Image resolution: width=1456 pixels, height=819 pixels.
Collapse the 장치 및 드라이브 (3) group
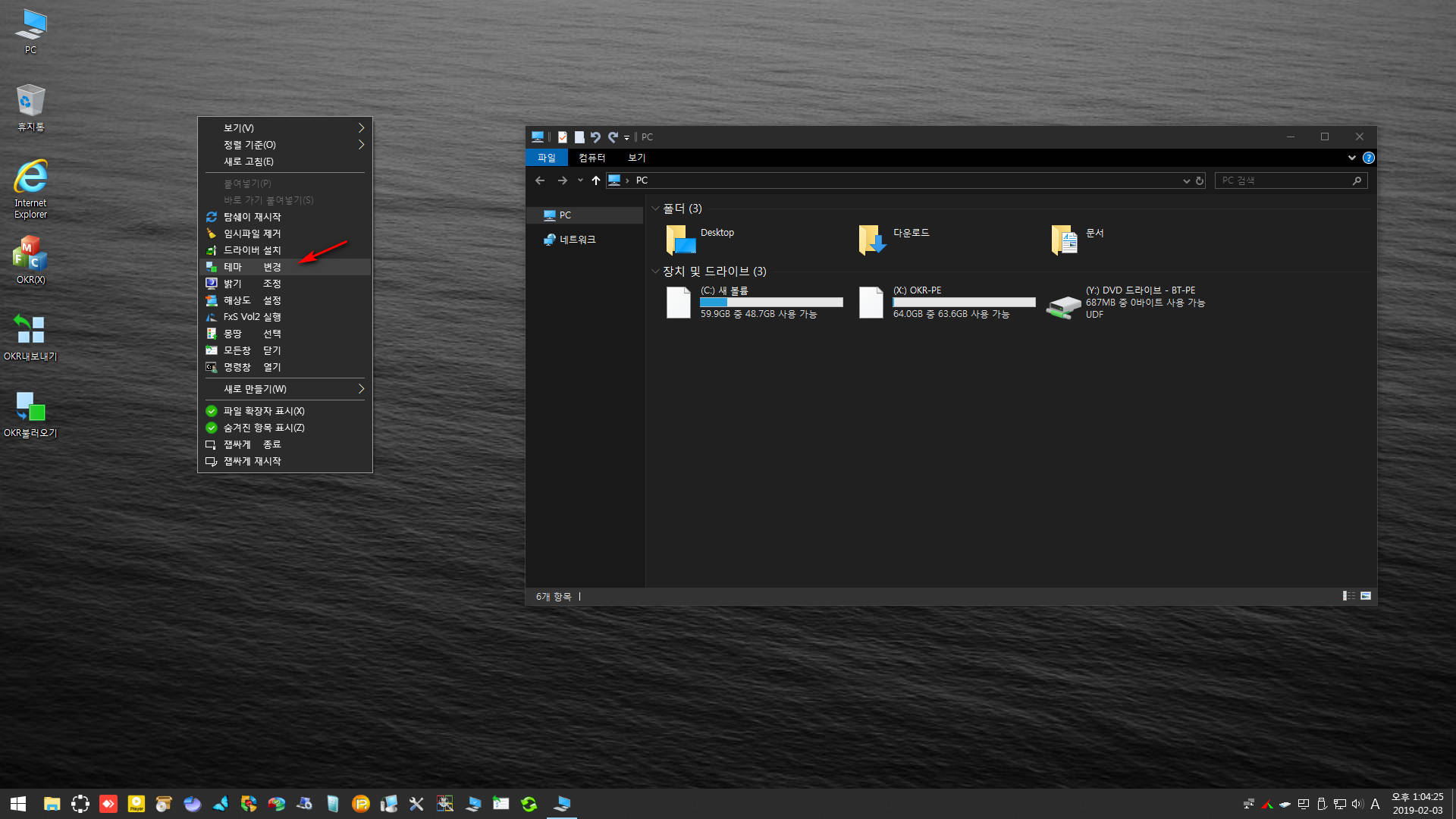(655, 271)
